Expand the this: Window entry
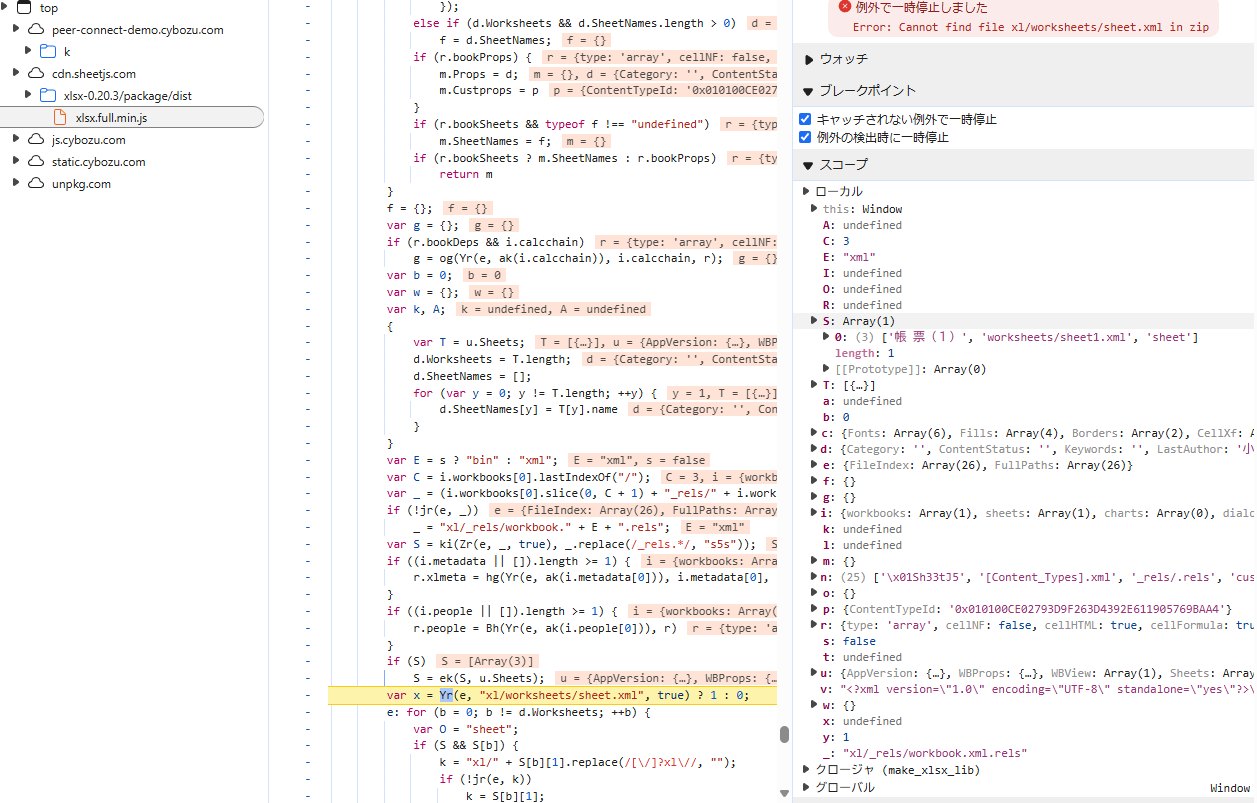The height and width of the screenshot is (803, 1257). pos(815,209)
